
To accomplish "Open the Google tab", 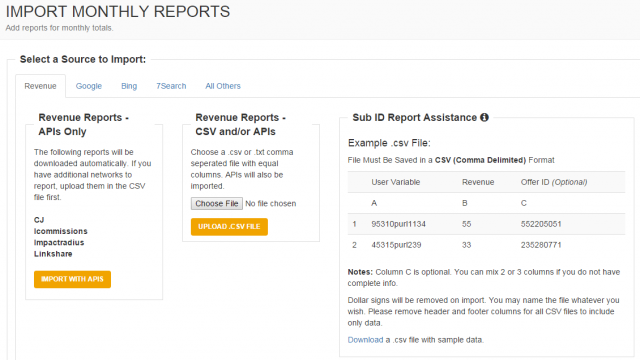I will [89, 86].
